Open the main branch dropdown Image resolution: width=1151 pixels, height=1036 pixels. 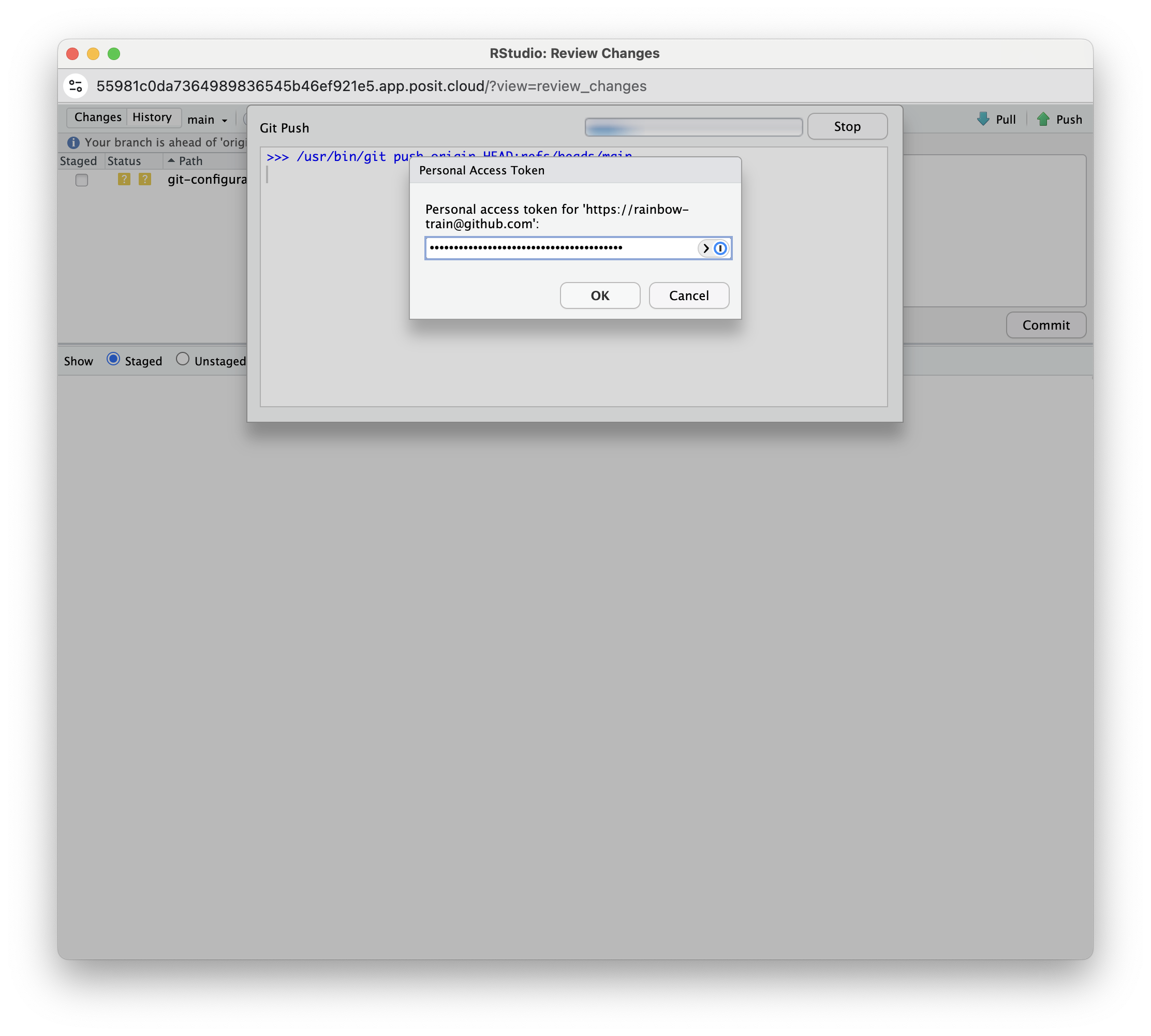click(208, 120)
